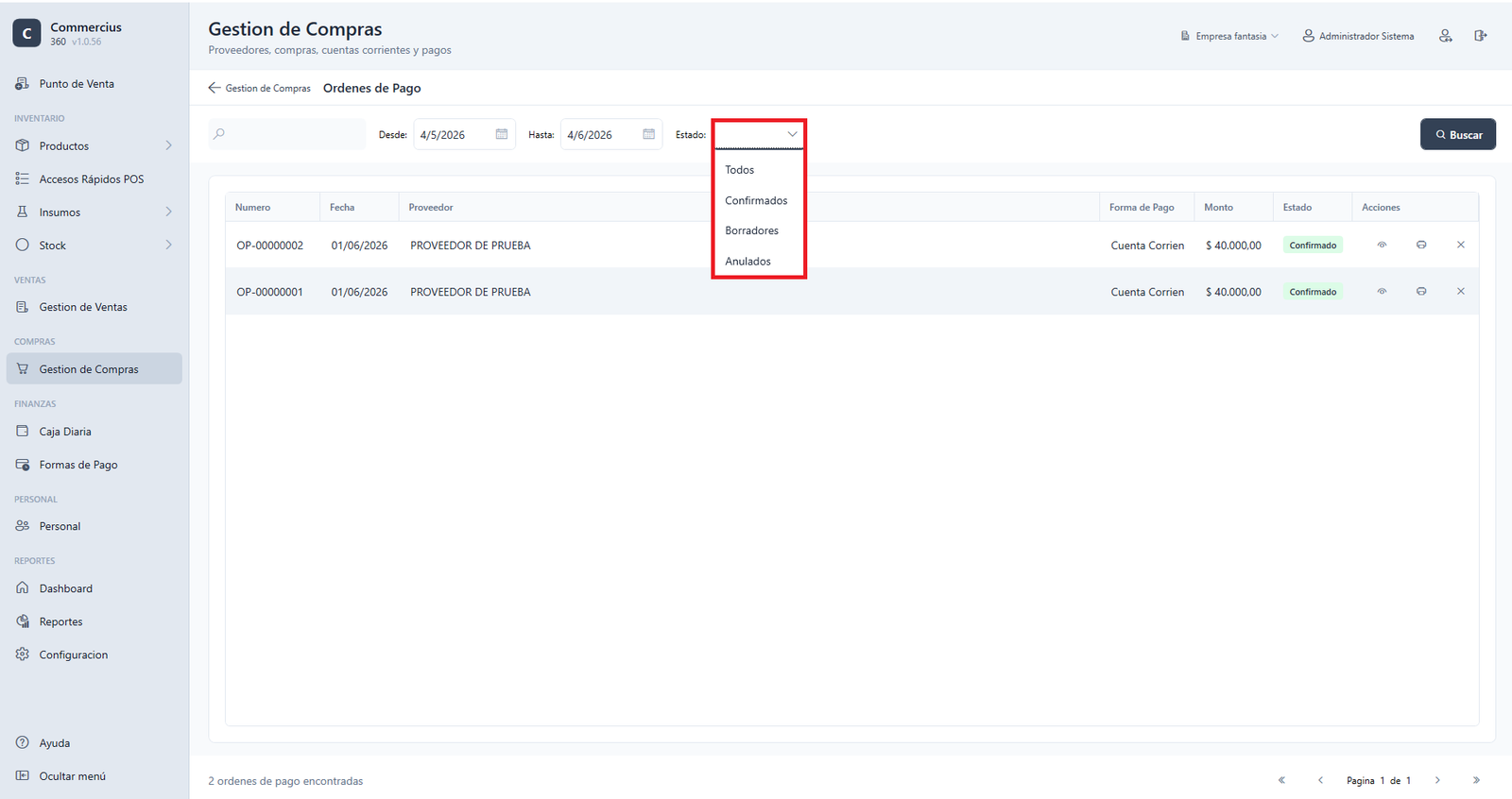Open the Desde date calendar picker
1512x799 pixels.
[x=502, y=134]
